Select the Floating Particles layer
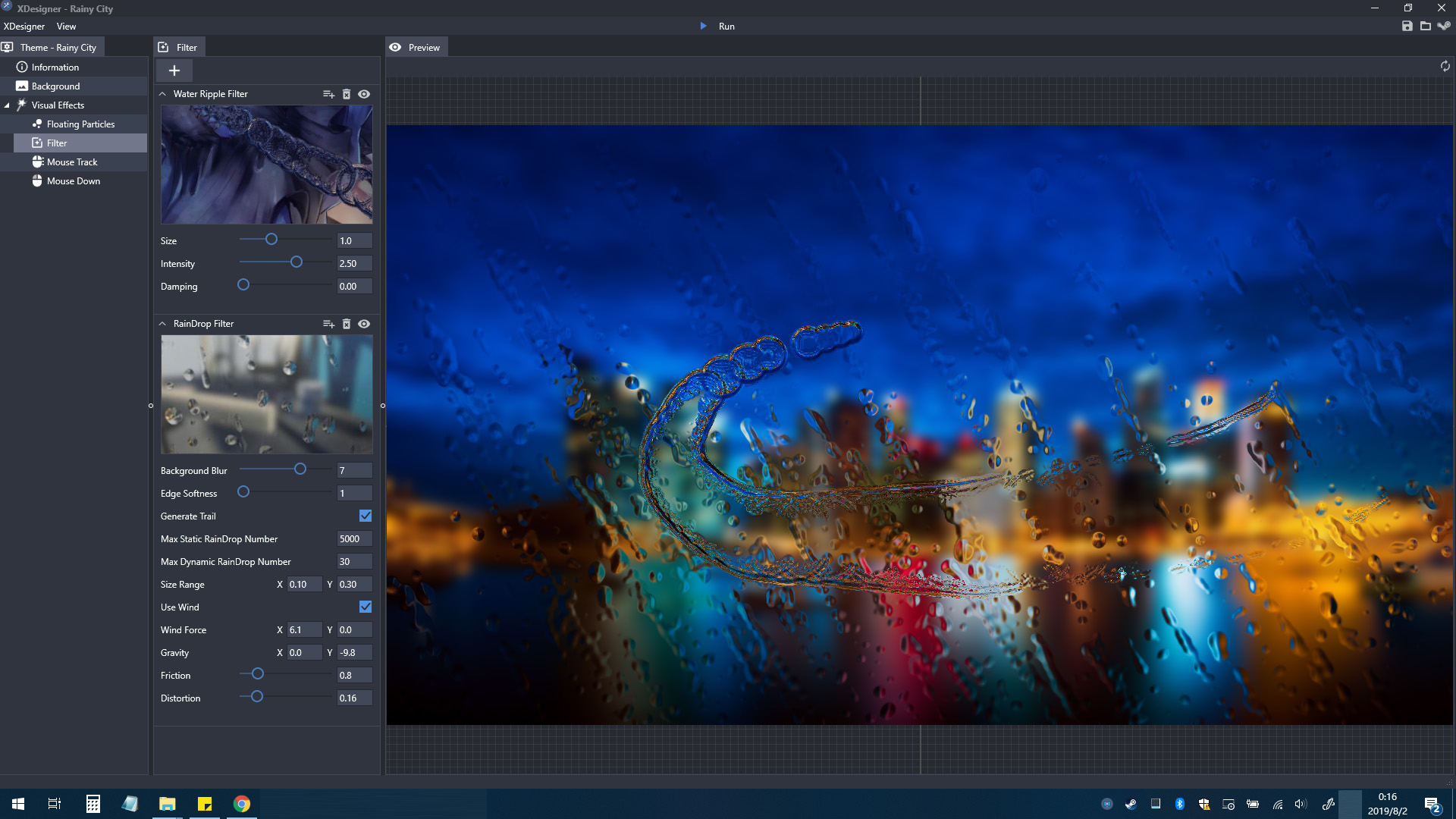 [80, 123]
